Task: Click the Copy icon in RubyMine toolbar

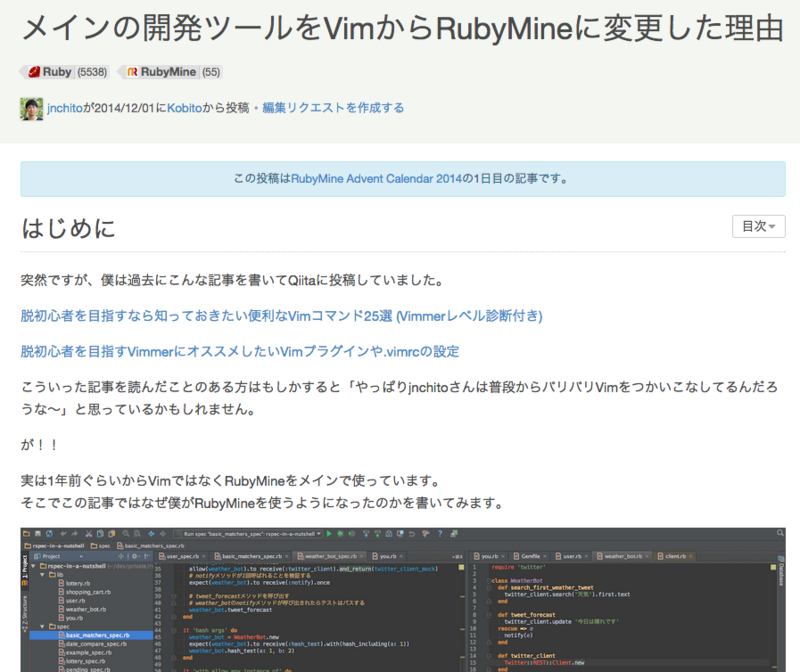Action: coord(100,534)
